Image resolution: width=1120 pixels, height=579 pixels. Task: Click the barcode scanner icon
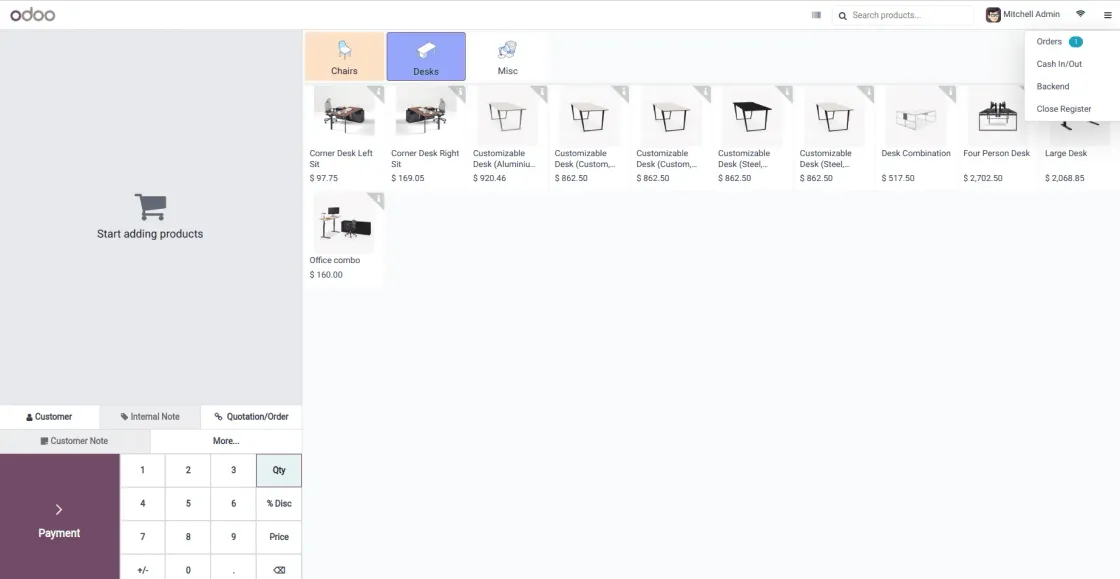point(816,15)
